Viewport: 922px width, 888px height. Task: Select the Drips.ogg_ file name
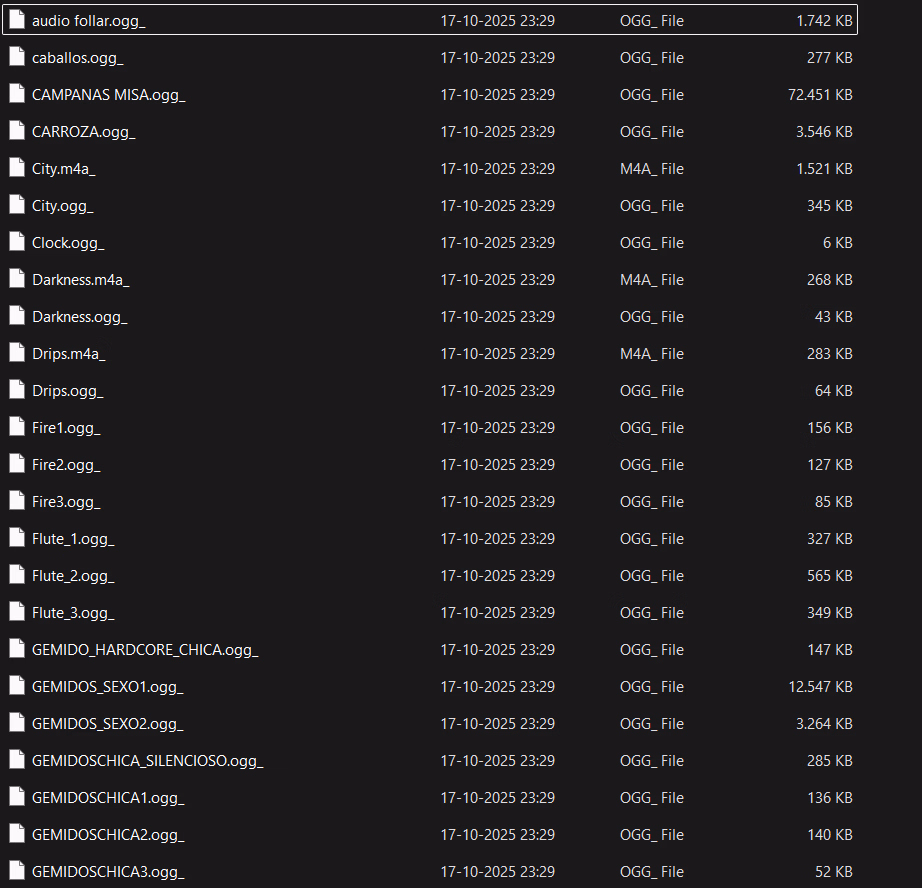point(67,391)
